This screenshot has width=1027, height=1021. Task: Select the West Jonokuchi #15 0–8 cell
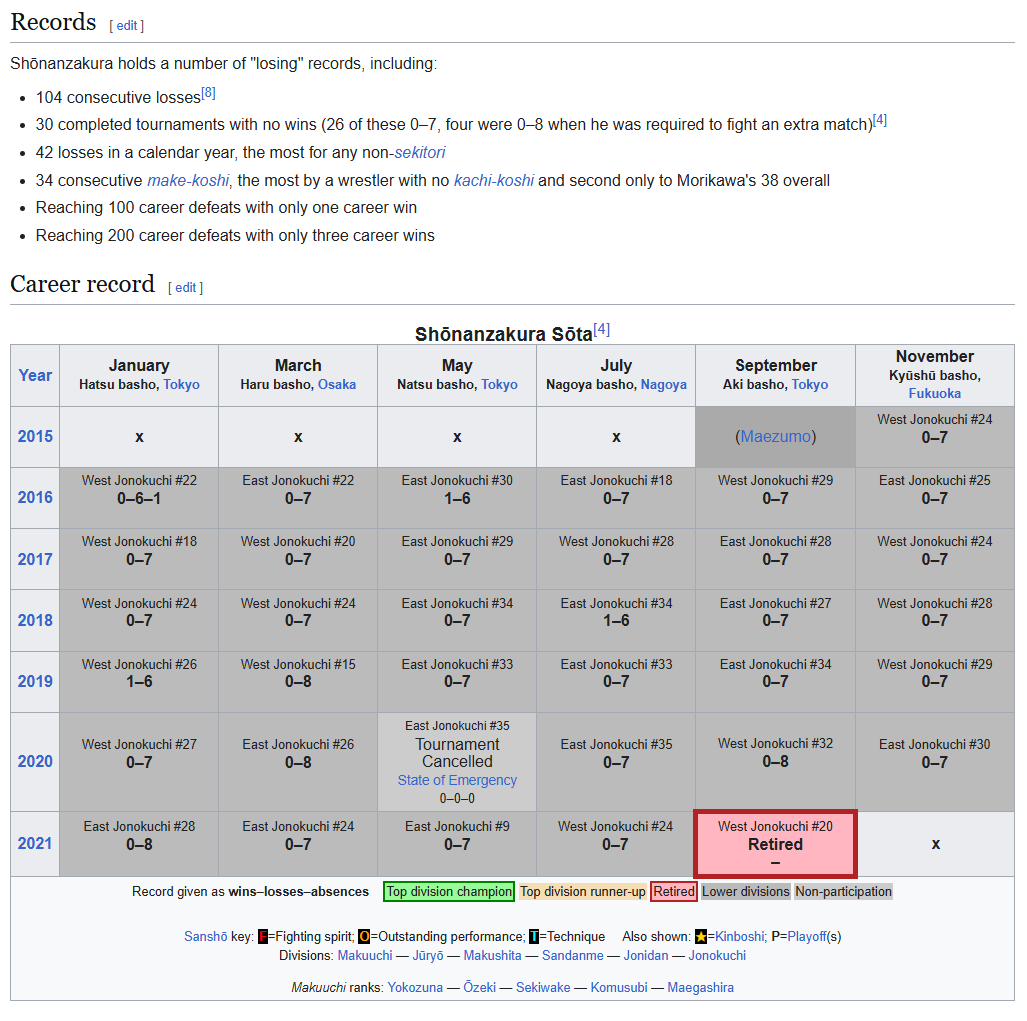[x=298, y=682]
